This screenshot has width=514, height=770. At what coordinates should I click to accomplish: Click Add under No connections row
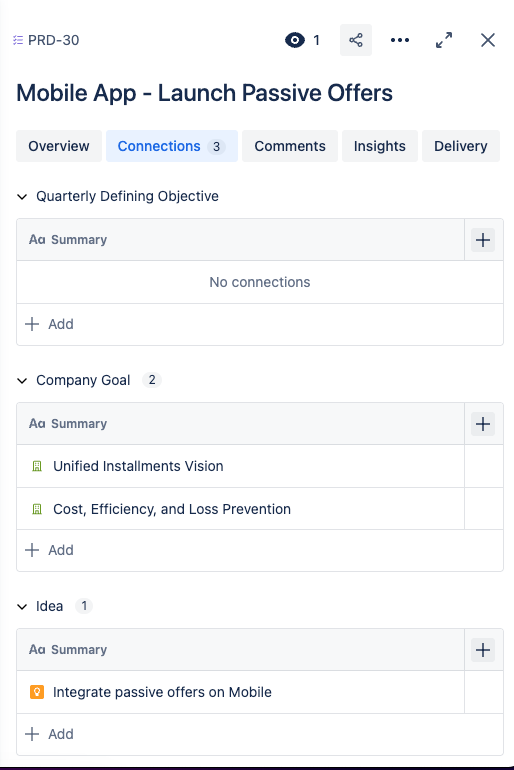click(49, 324)
